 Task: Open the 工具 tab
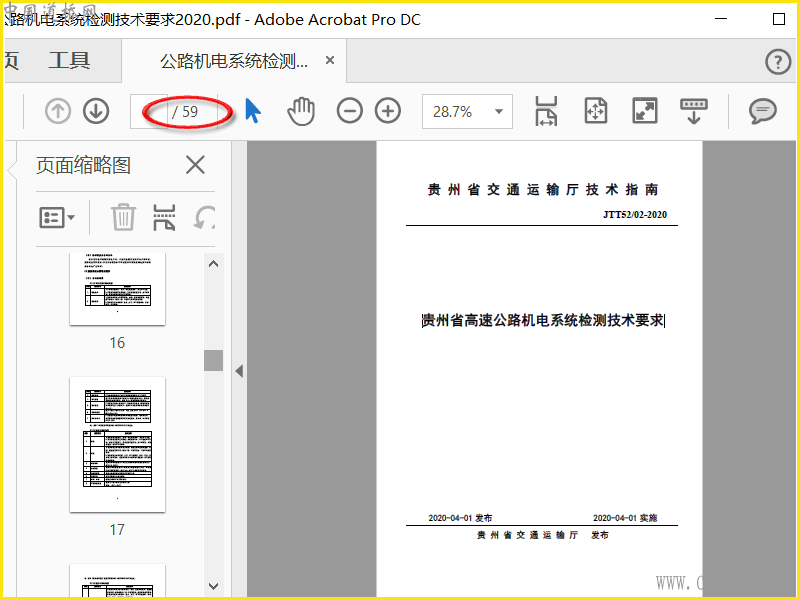coord(69,61)
